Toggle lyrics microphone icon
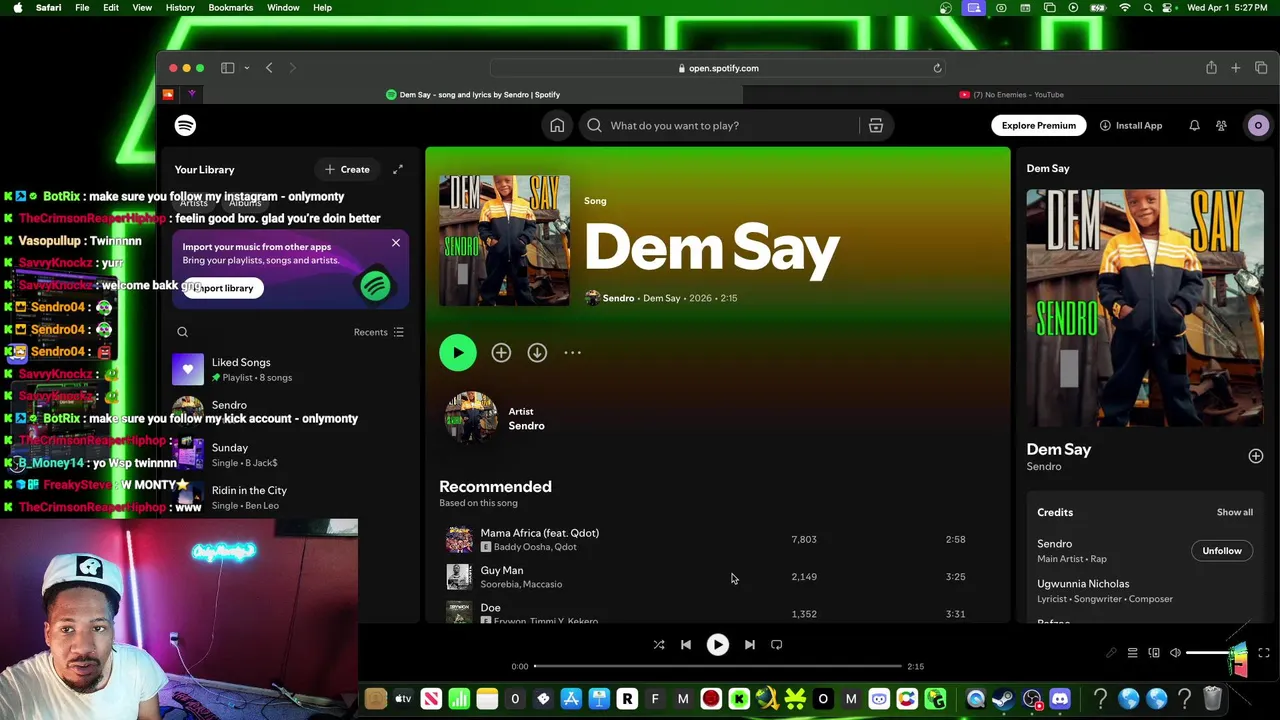This screenshot has height=720, width=1280. 1111,653
